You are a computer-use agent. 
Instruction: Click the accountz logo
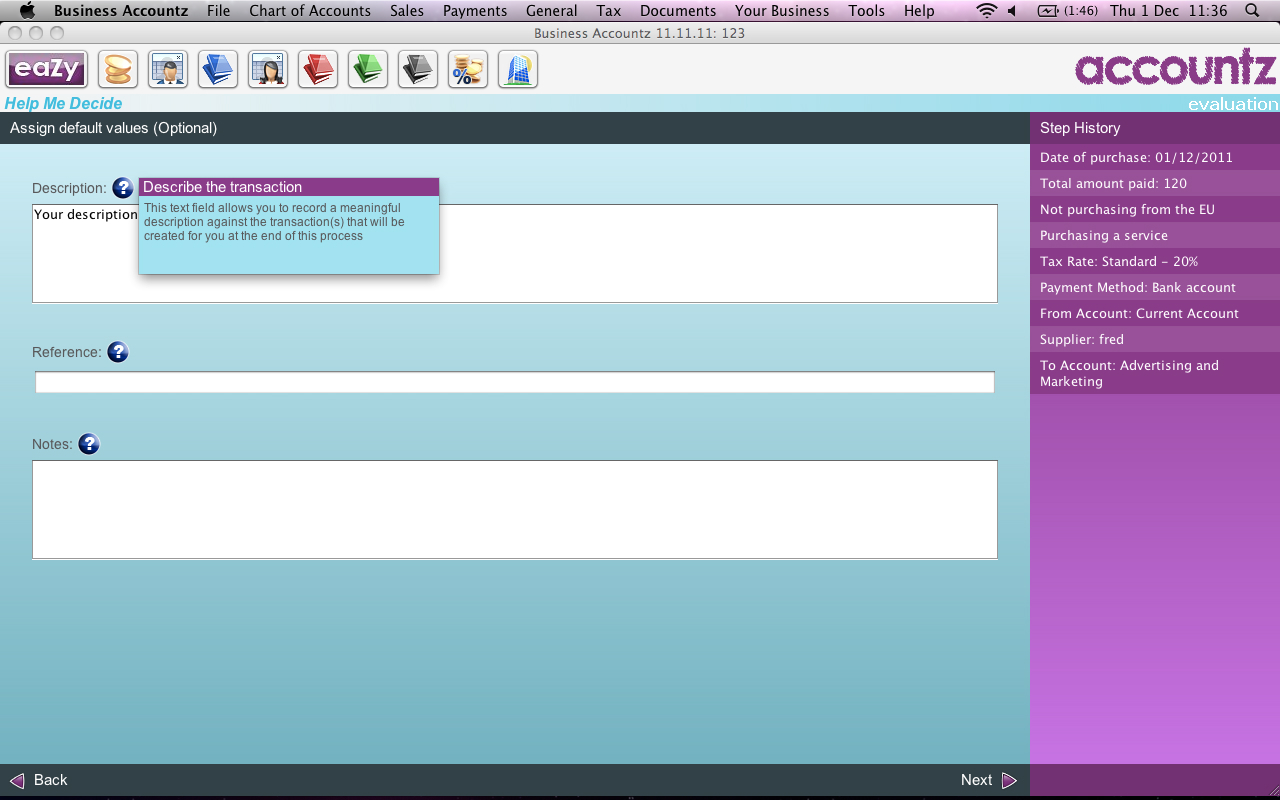point(1176,68)
